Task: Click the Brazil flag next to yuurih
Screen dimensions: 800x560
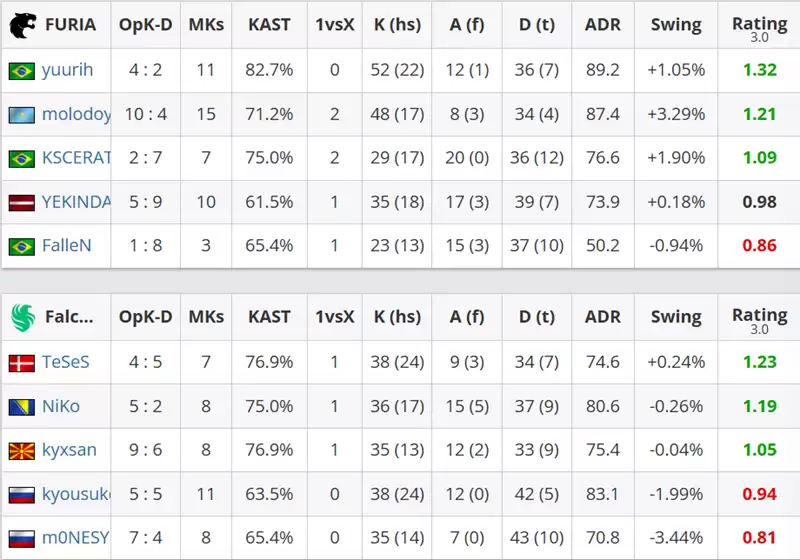Action: click(21, 71)
